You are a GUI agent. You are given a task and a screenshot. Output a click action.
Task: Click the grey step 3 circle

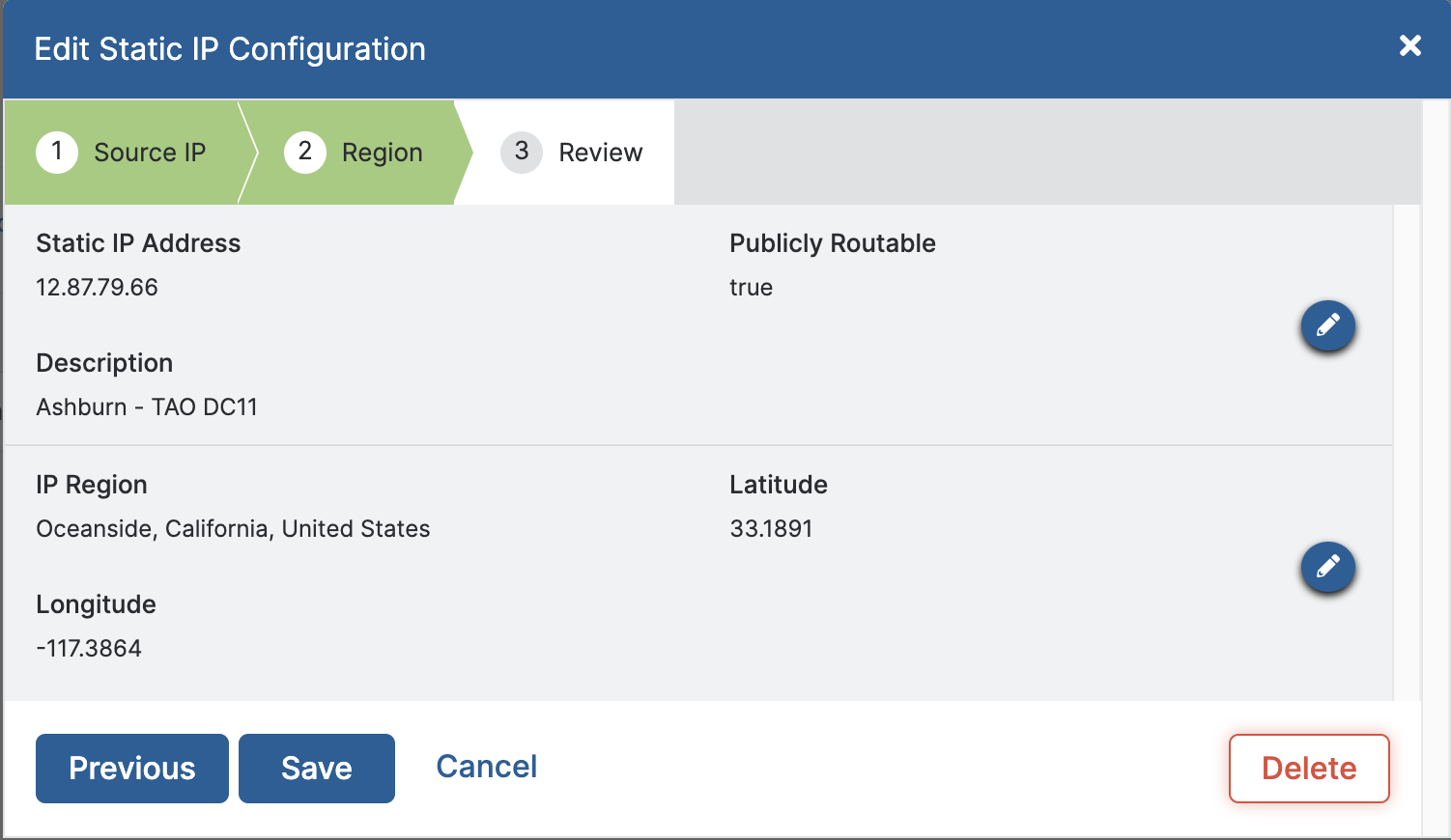point(521,152)
